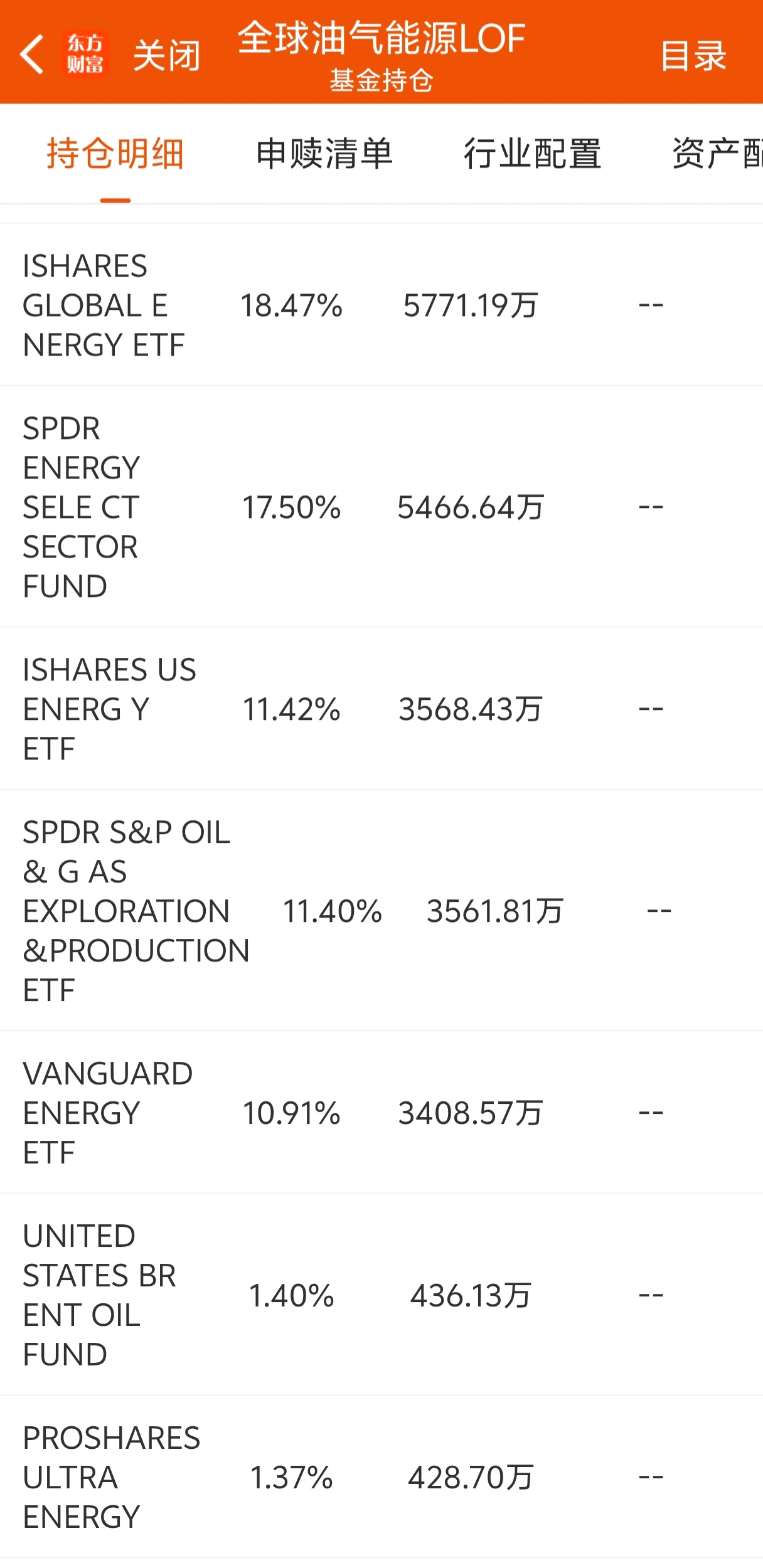Tap the 东方财富 logo icon
This screenshot has height=1568, width=763.
(x=86, y=55)
